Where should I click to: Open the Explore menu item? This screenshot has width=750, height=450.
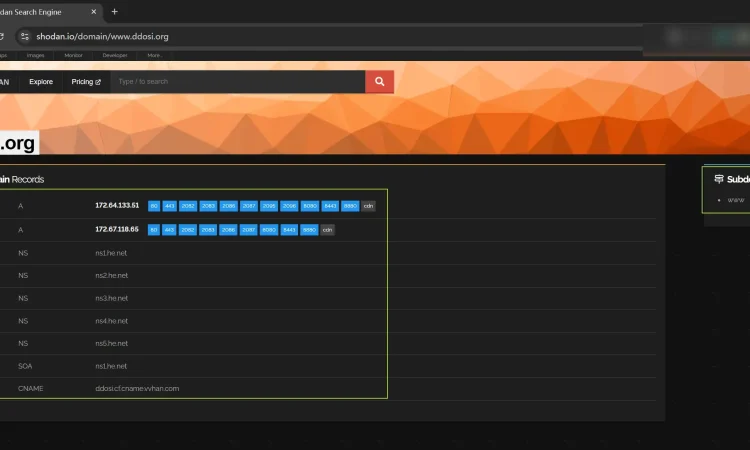(41, 82)
